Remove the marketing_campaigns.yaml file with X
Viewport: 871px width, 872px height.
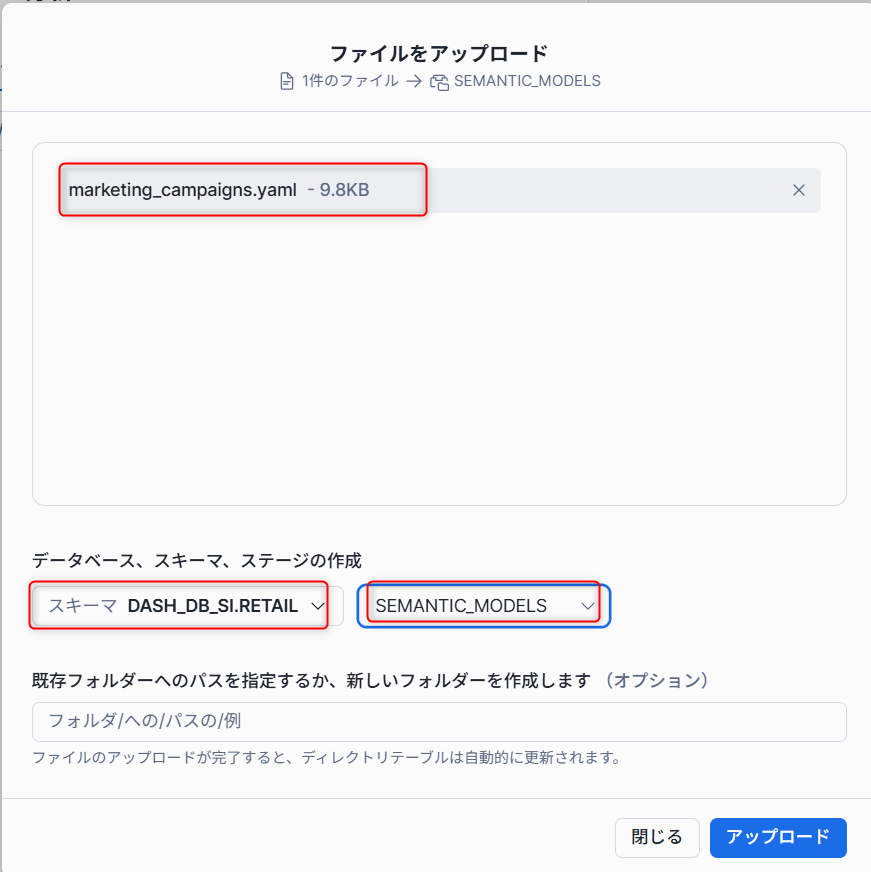pyautogui.click(x=798, y=190)
